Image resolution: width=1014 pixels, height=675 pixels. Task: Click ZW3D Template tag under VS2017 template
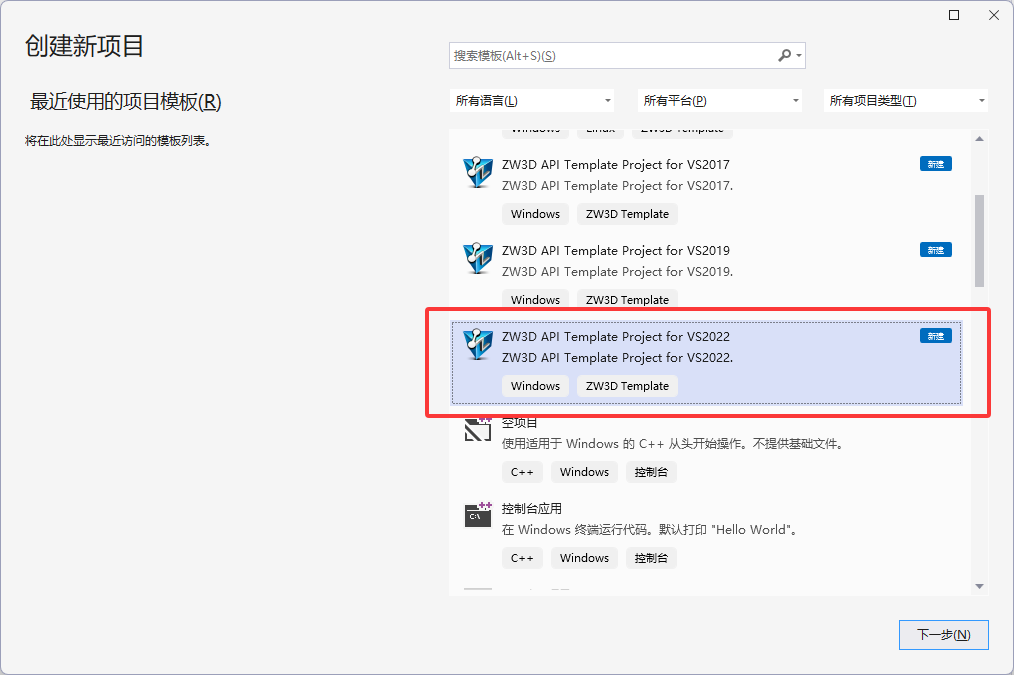[627, 214]
